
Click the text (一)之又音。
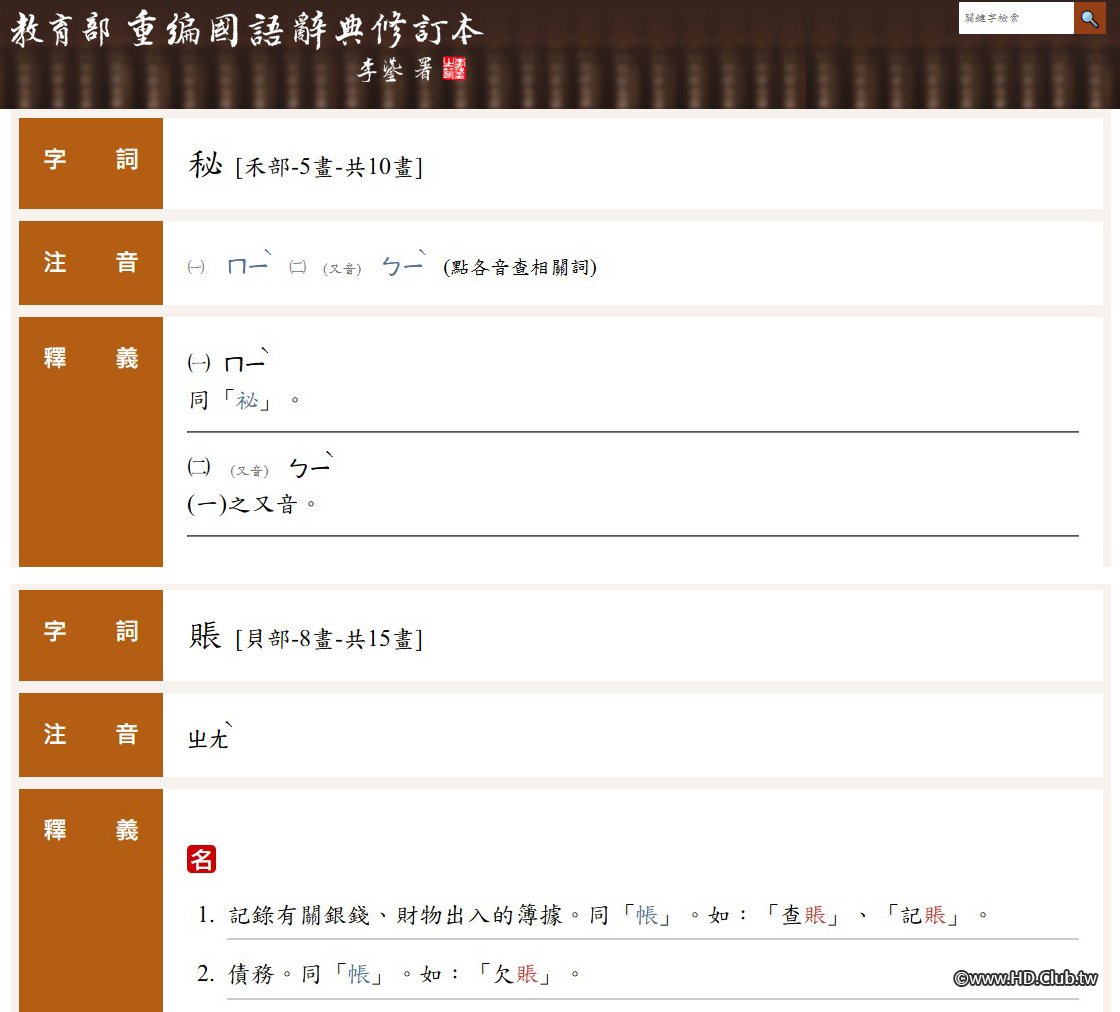[251, 504]
